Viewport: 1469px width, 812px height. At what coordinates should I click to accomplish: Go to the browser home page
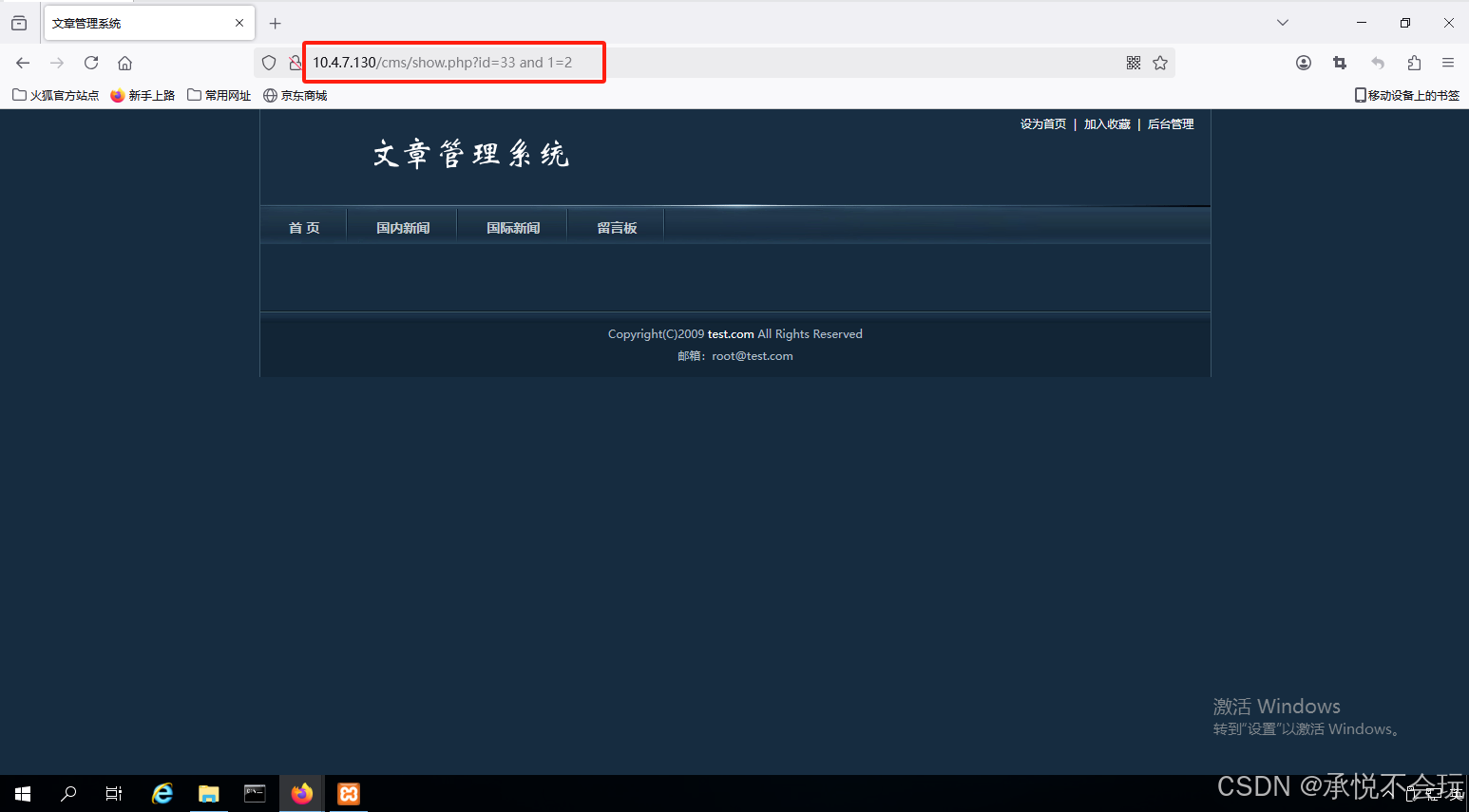point(124,63)
